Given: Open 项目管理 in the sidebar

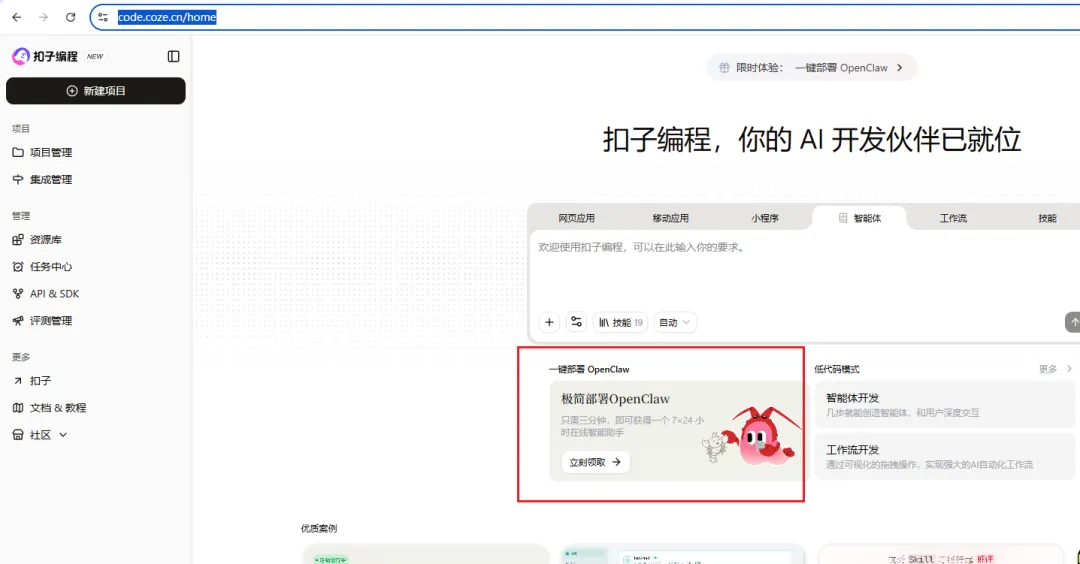Looking at the screenshot, I should pos(96,152).
